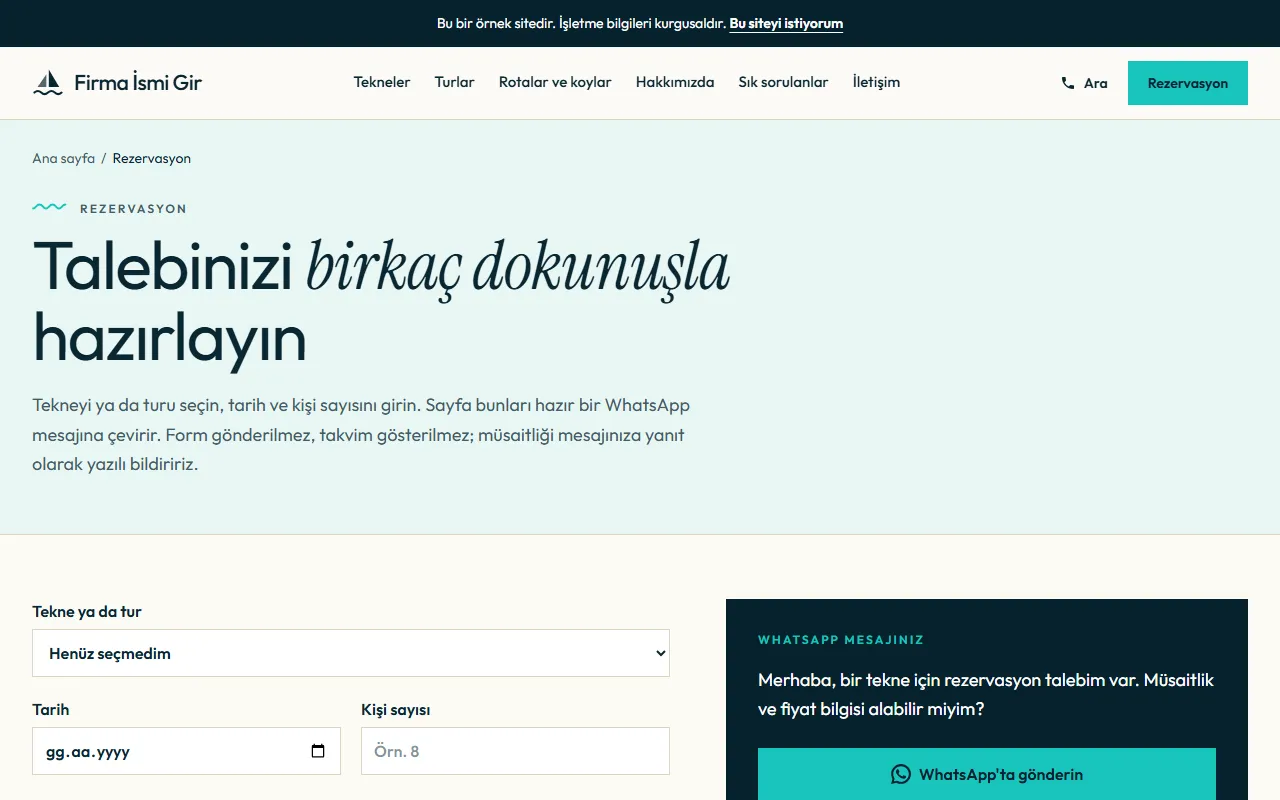Open Sık sorulanlar link
The image size is (1280, 800).
click(783, 82)
